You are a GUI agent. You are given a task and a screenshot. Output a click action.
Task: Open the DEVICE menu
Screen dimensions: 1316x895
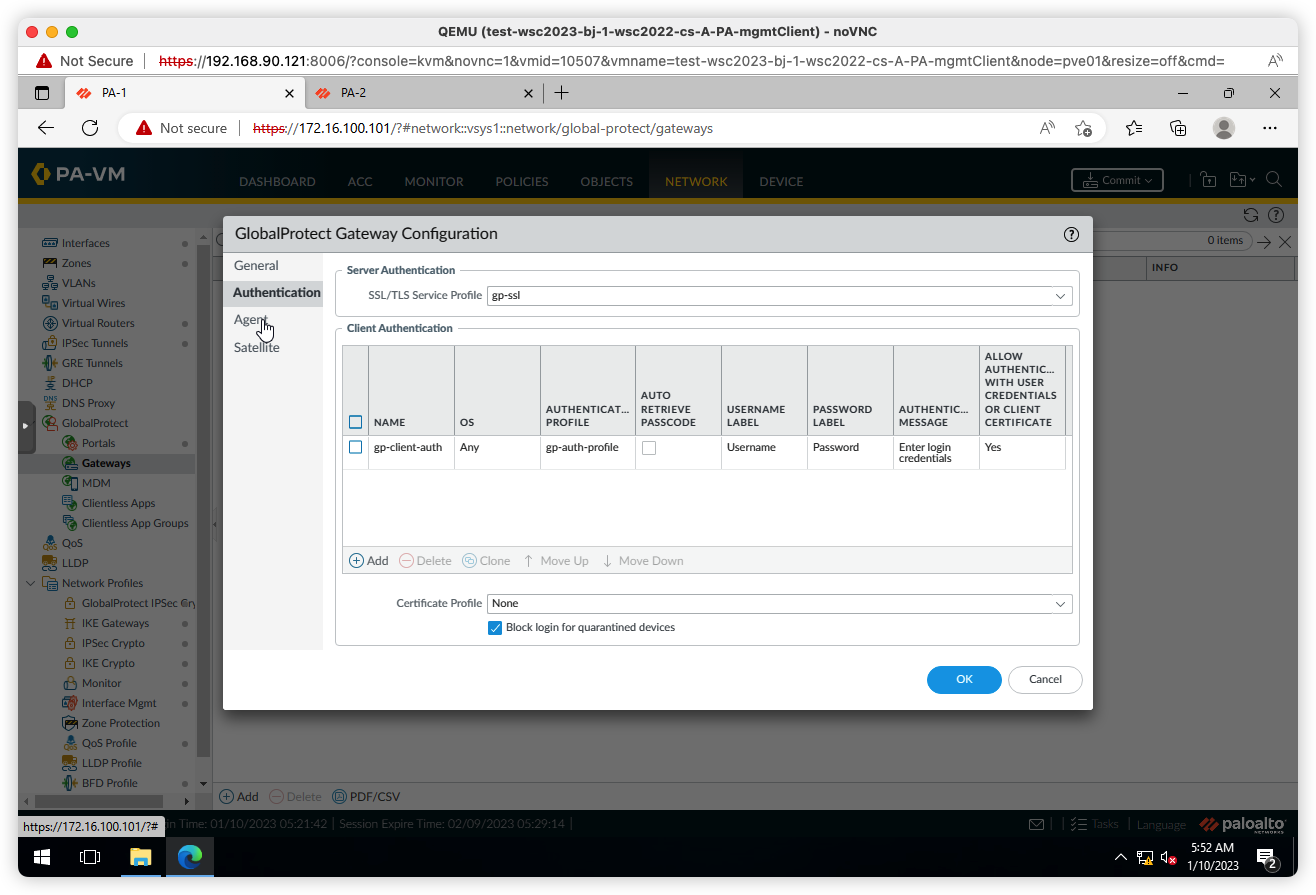[781, 182]
